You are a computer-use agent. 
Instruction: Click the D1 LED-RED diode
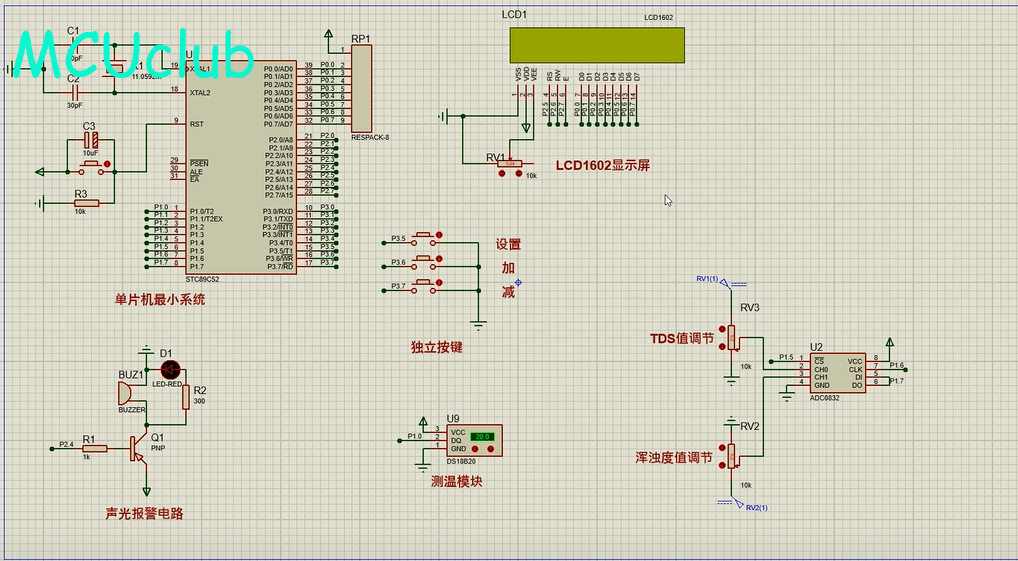(167, 371)
